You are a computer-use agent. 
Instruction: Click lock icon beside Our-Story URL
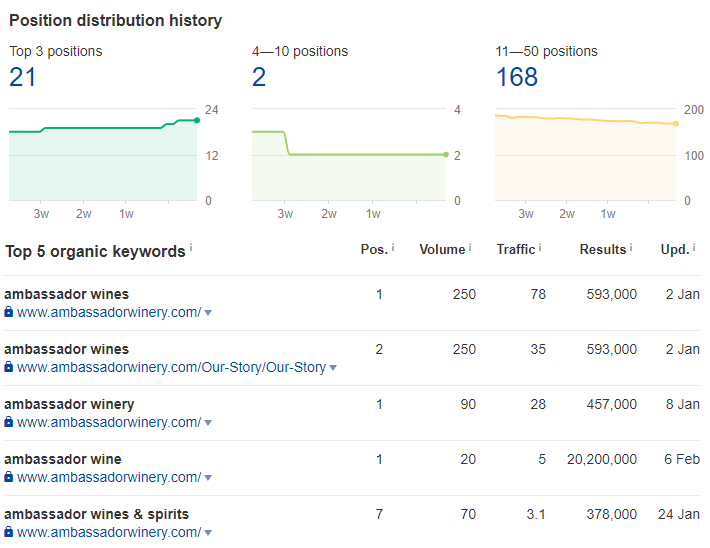coord(9,366)
